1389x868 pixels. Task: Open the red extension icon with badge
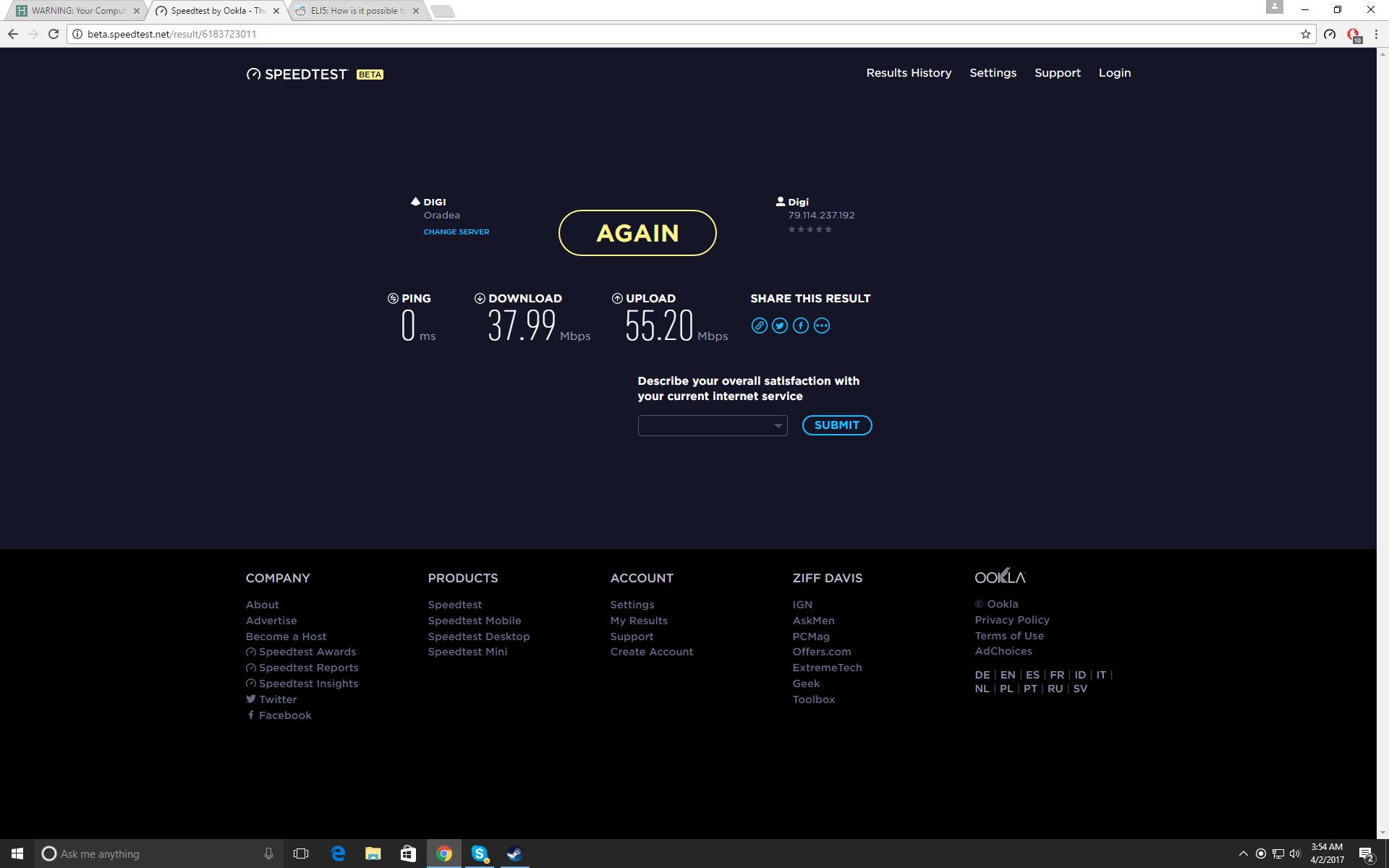click(x=1354, y=35)
